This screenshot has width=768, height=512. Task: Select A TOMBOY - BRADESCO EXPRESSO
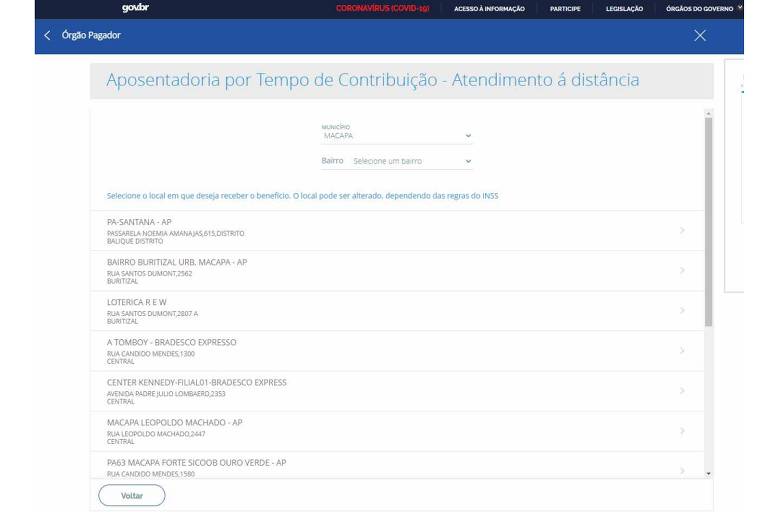[397, 351]
